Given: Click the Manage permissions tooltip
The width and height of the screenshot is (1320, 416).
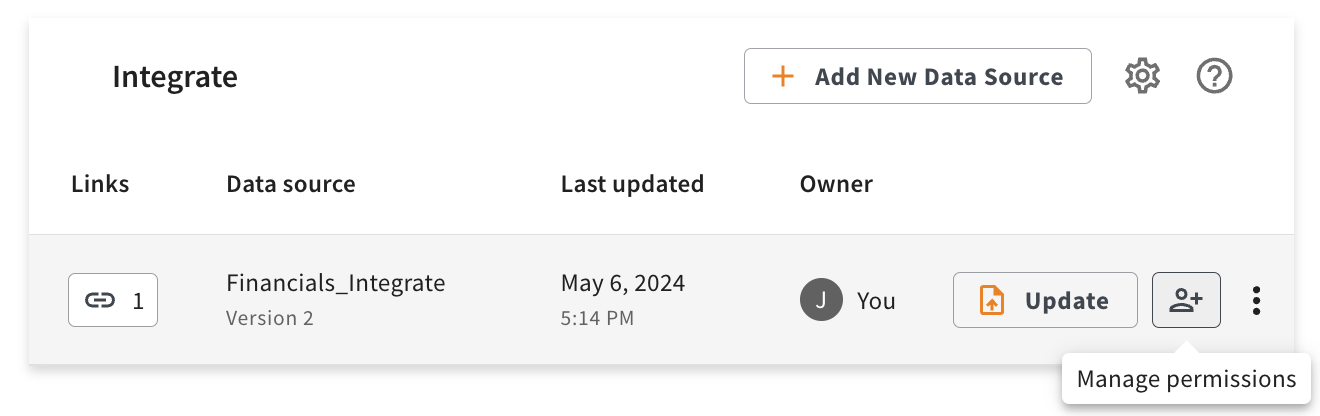Looking at the screenshot, I should pos(1186,380).
